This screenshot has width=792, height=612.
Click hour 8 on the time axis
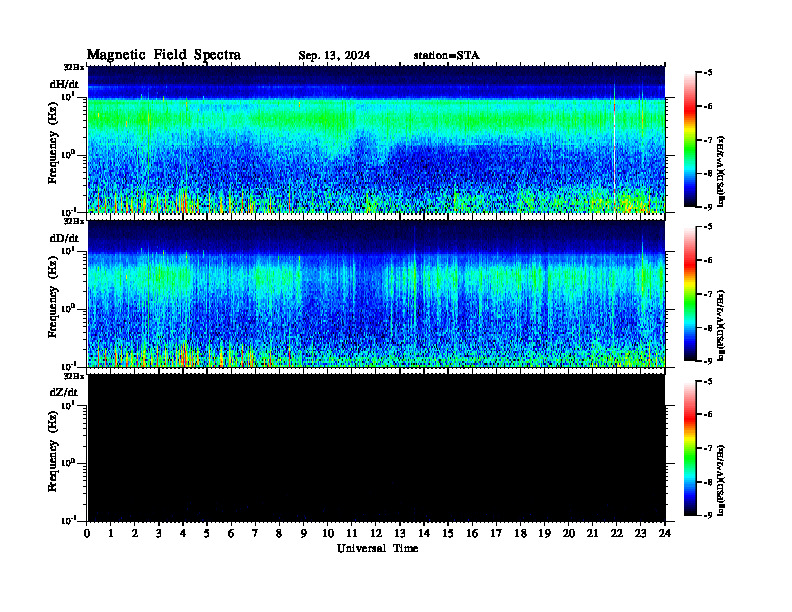pos(279,533)
